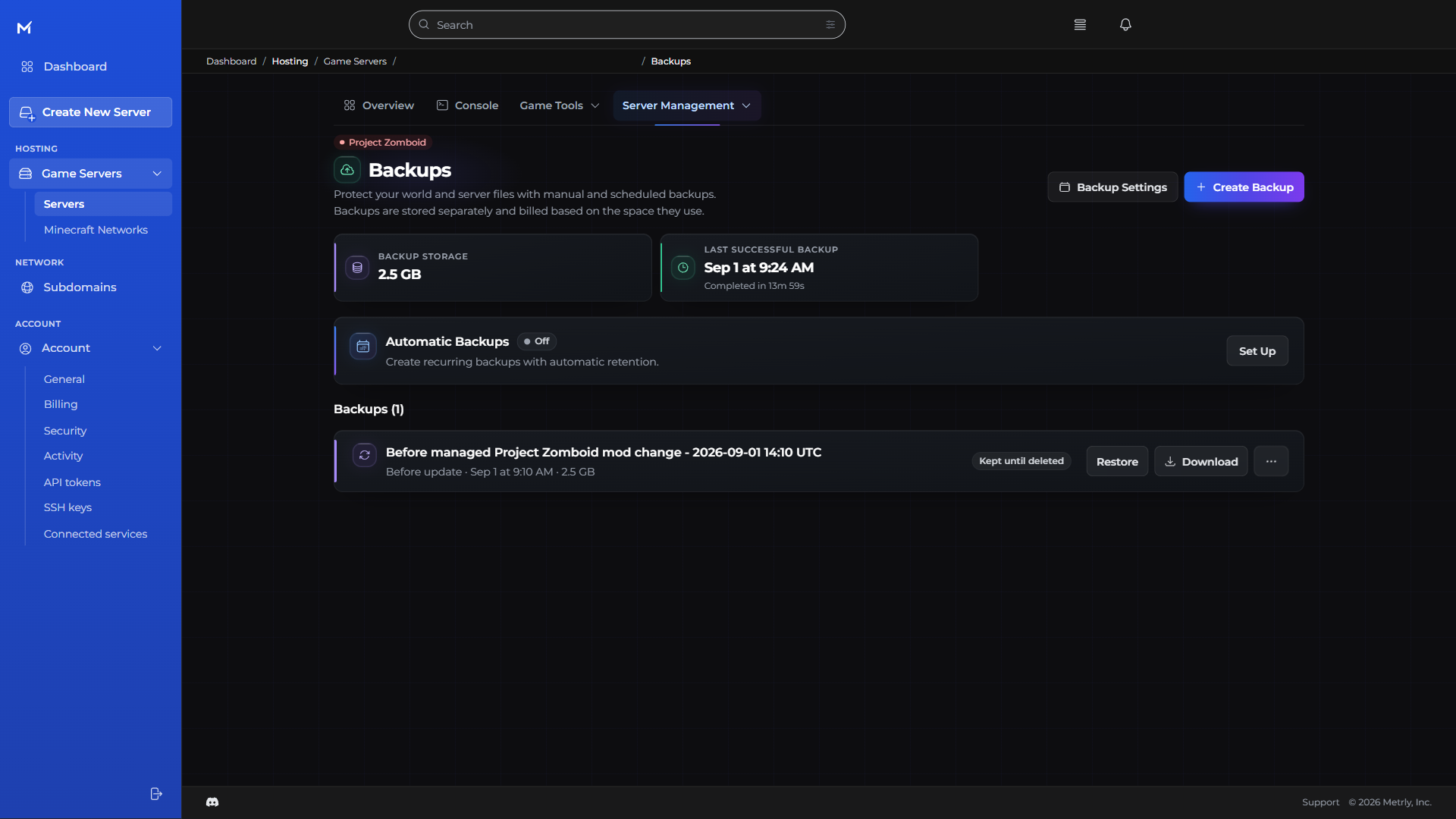Expand the Game Servers sidebar chevron
The width and height of the screenshot is (1456, 819).
point(157,174)
